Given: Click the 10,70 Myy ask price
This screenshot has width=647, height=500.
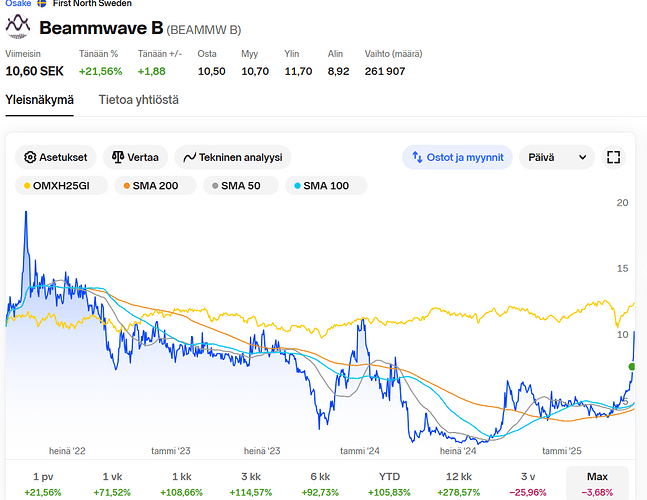Looking at the screenshot, I should click(x=255, y=71).
